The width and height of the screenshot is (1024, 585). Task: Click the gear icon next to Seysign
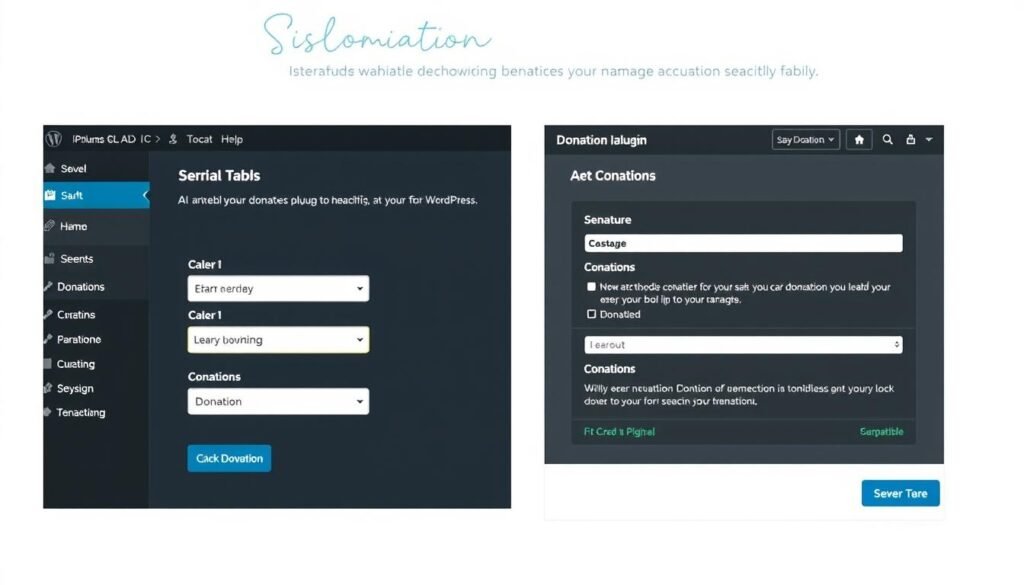(x=47, y=388)
